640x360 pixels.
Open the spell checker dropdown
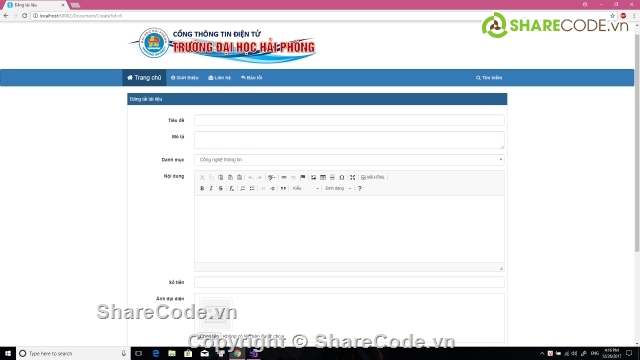pyautogui.click(x=271, y=177)
